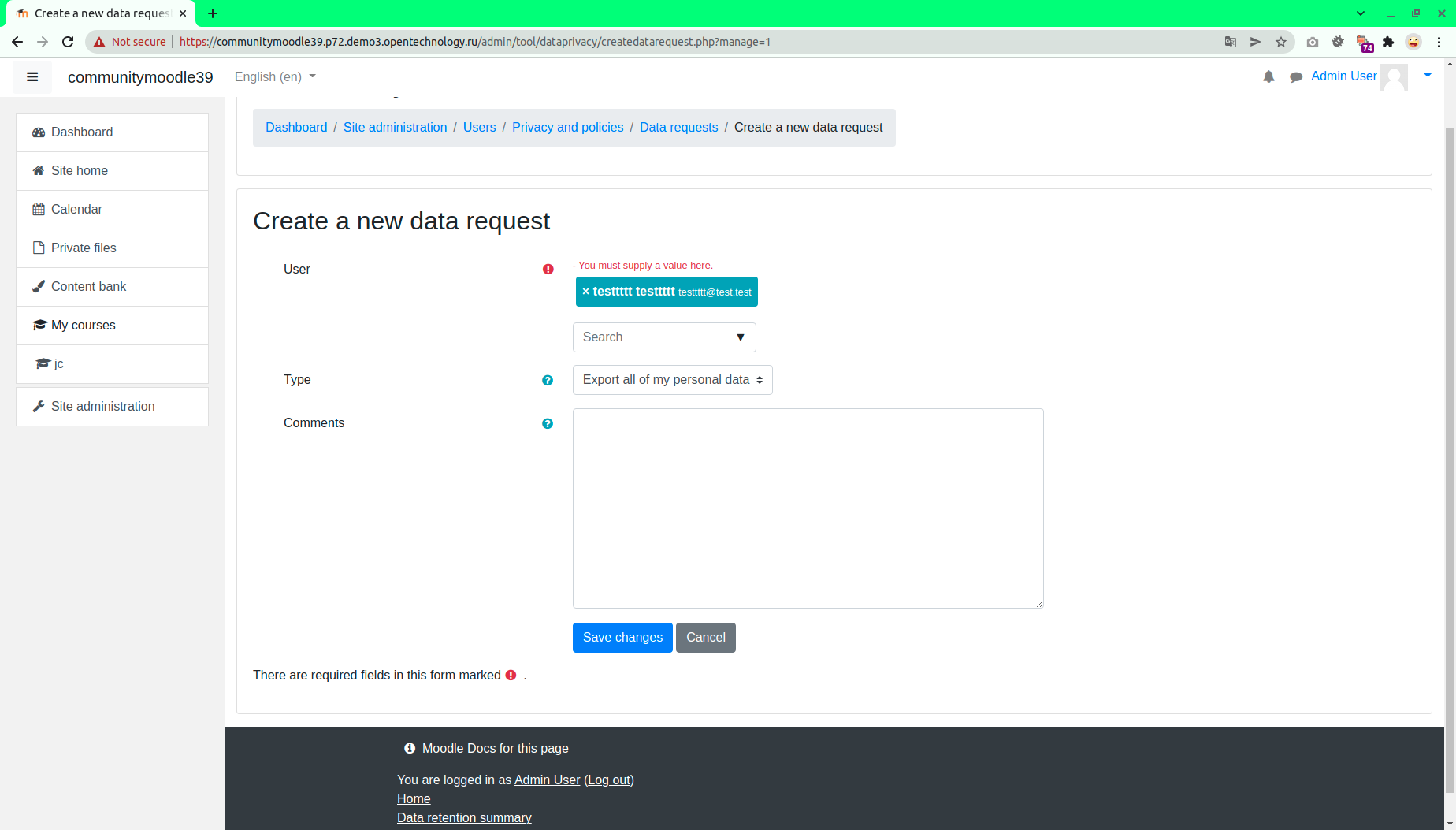Click the browser forward arrow
This screenshot has height=830, width=1456.
click(43, 42)
